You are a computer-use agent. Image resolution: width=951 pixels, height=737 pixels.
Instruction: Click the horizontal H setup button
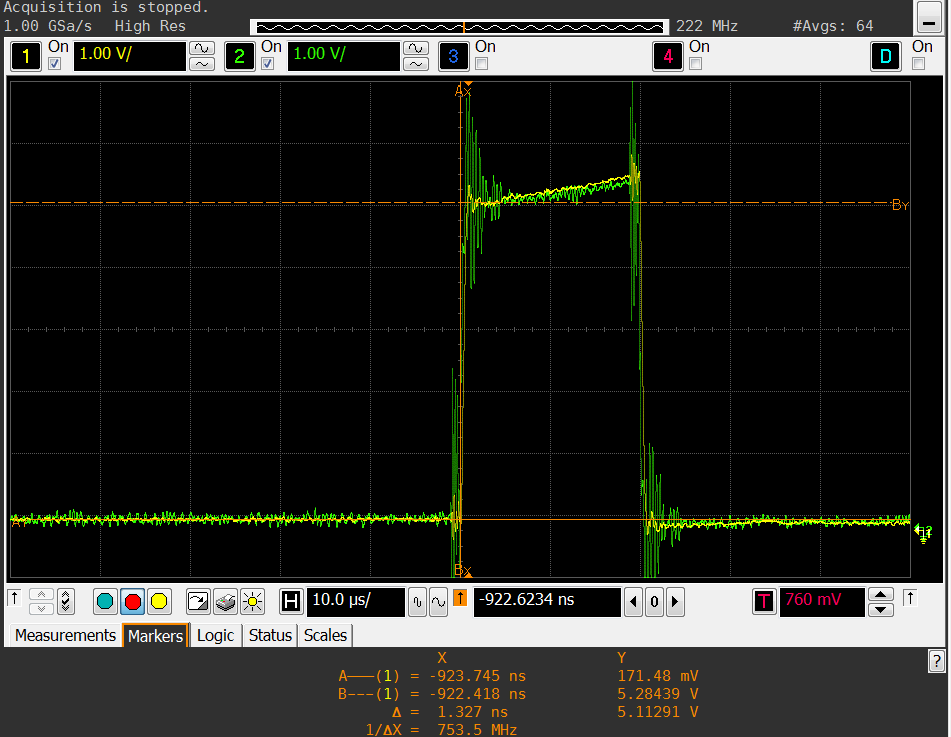point(291,601)
